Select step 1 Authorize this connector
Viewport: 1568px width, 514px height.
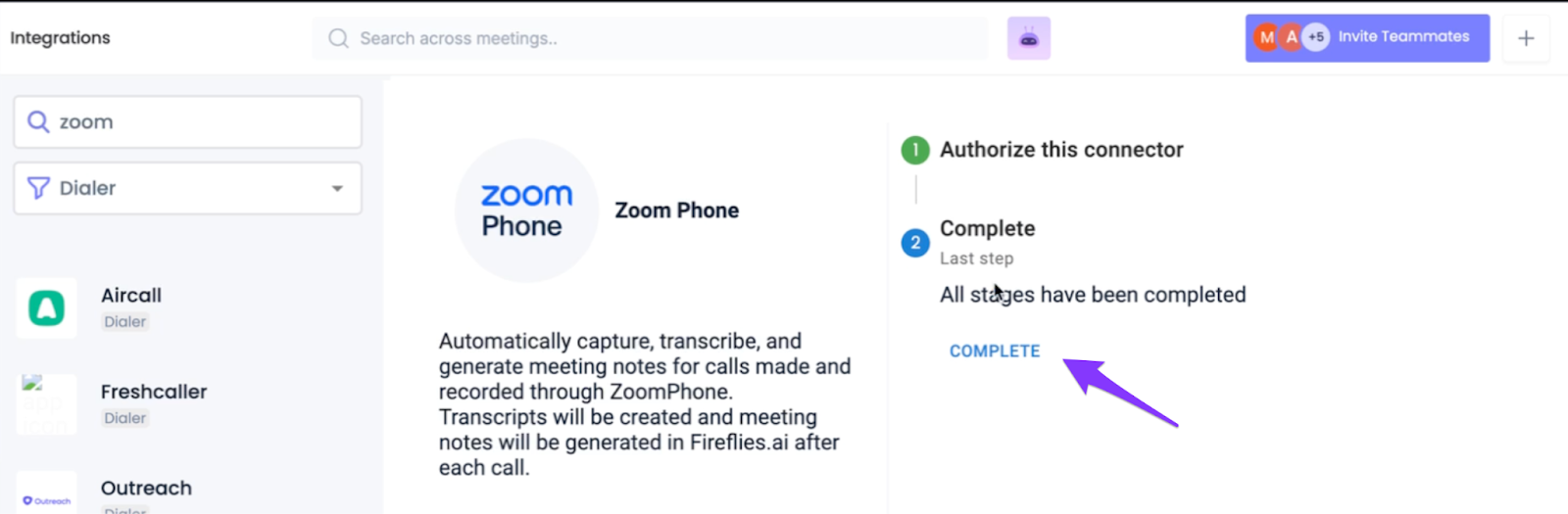point(1060,150)
